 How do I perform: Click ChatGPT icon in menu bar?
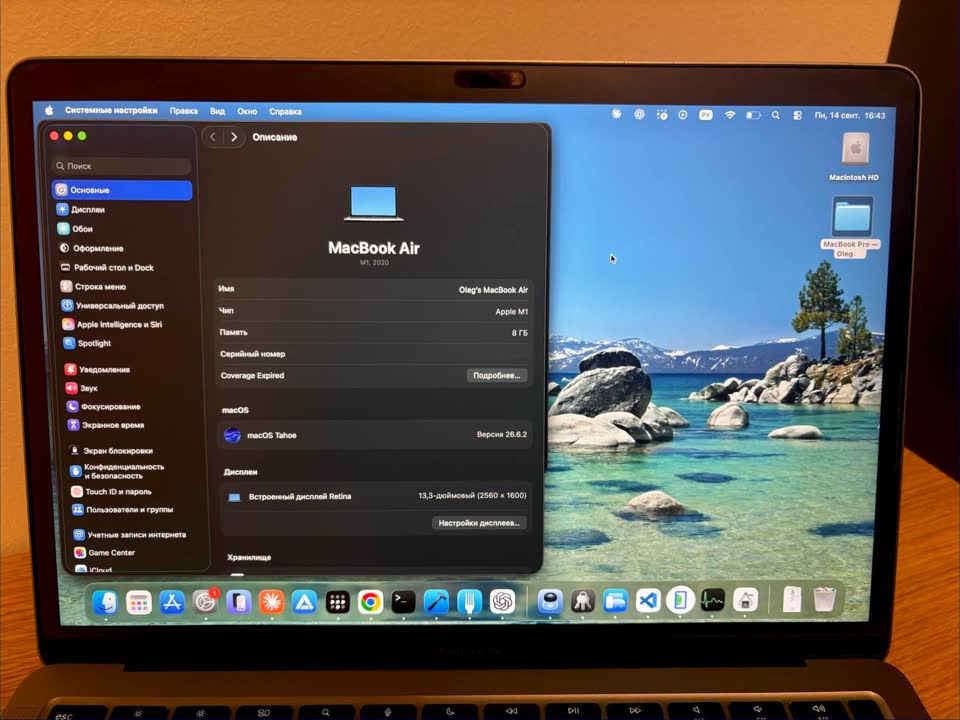639,114
